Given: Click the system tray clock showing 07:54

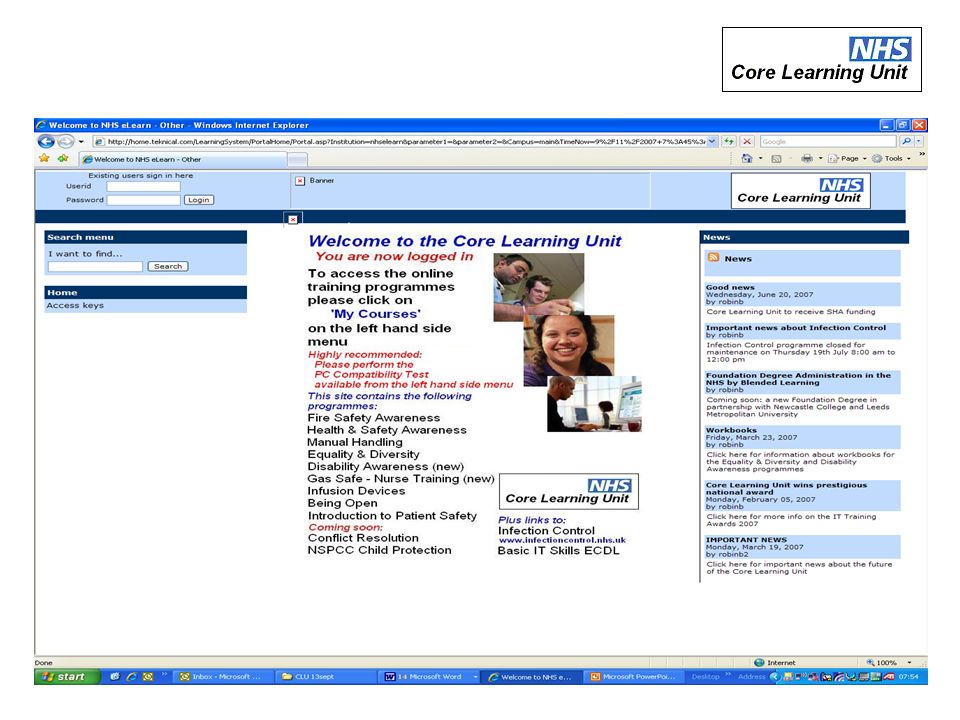Looking at the screenshot, I should [909, 677].
